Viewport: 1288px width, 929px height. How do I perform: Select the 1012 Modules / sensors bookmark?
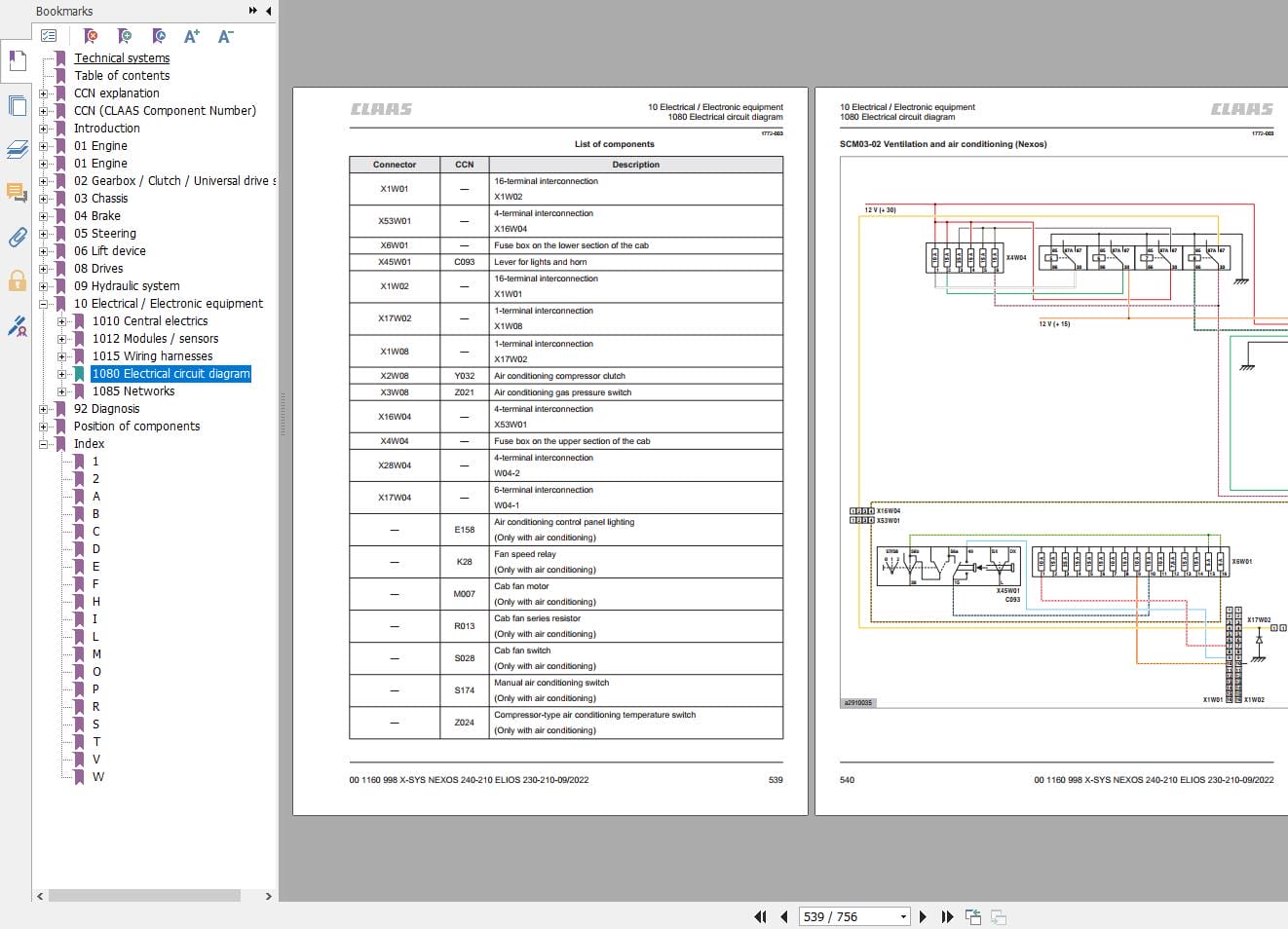155,339
